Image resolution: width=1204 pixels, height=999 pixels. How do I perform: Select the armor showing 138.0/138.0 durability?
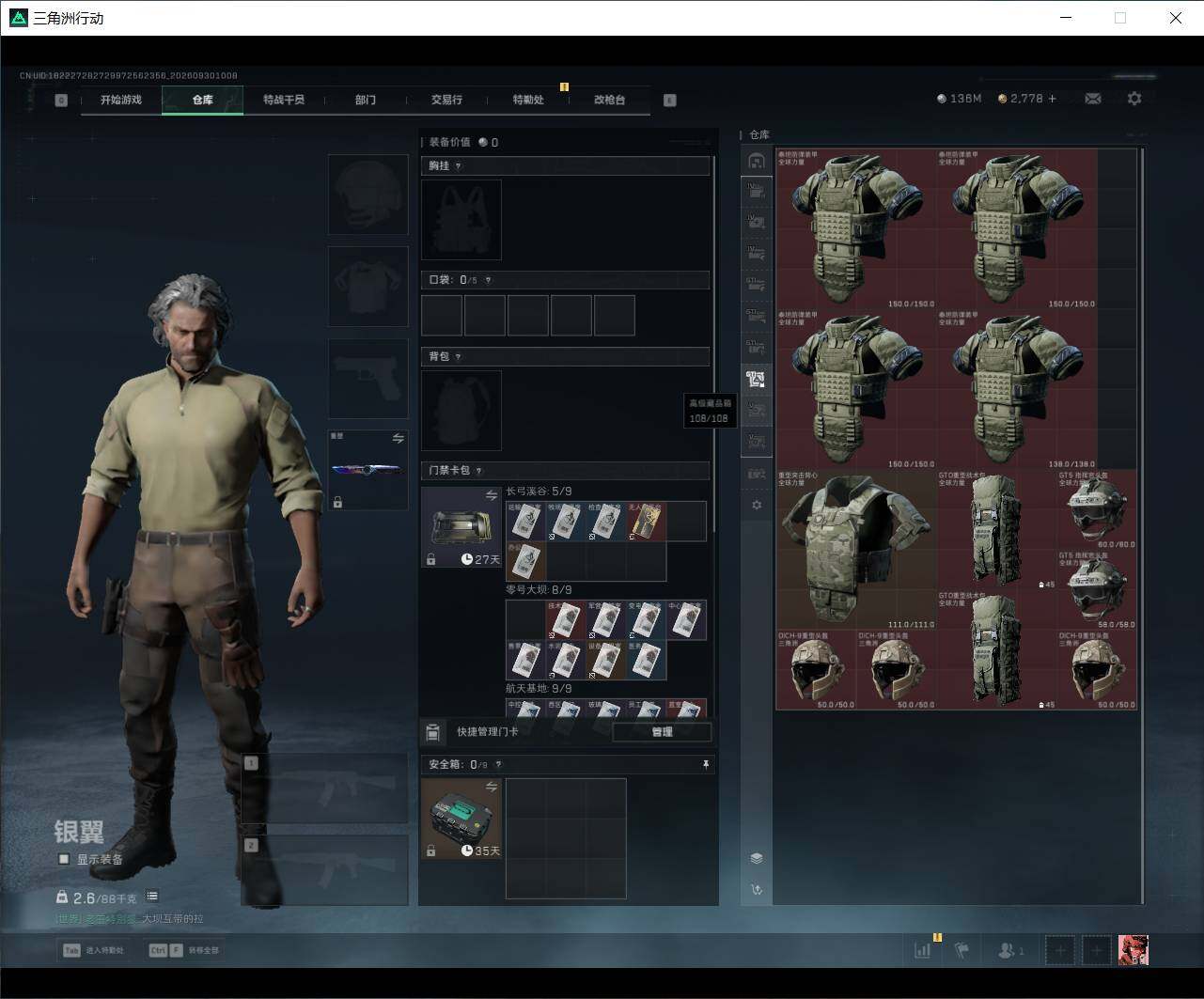(x=1017, y=390)
